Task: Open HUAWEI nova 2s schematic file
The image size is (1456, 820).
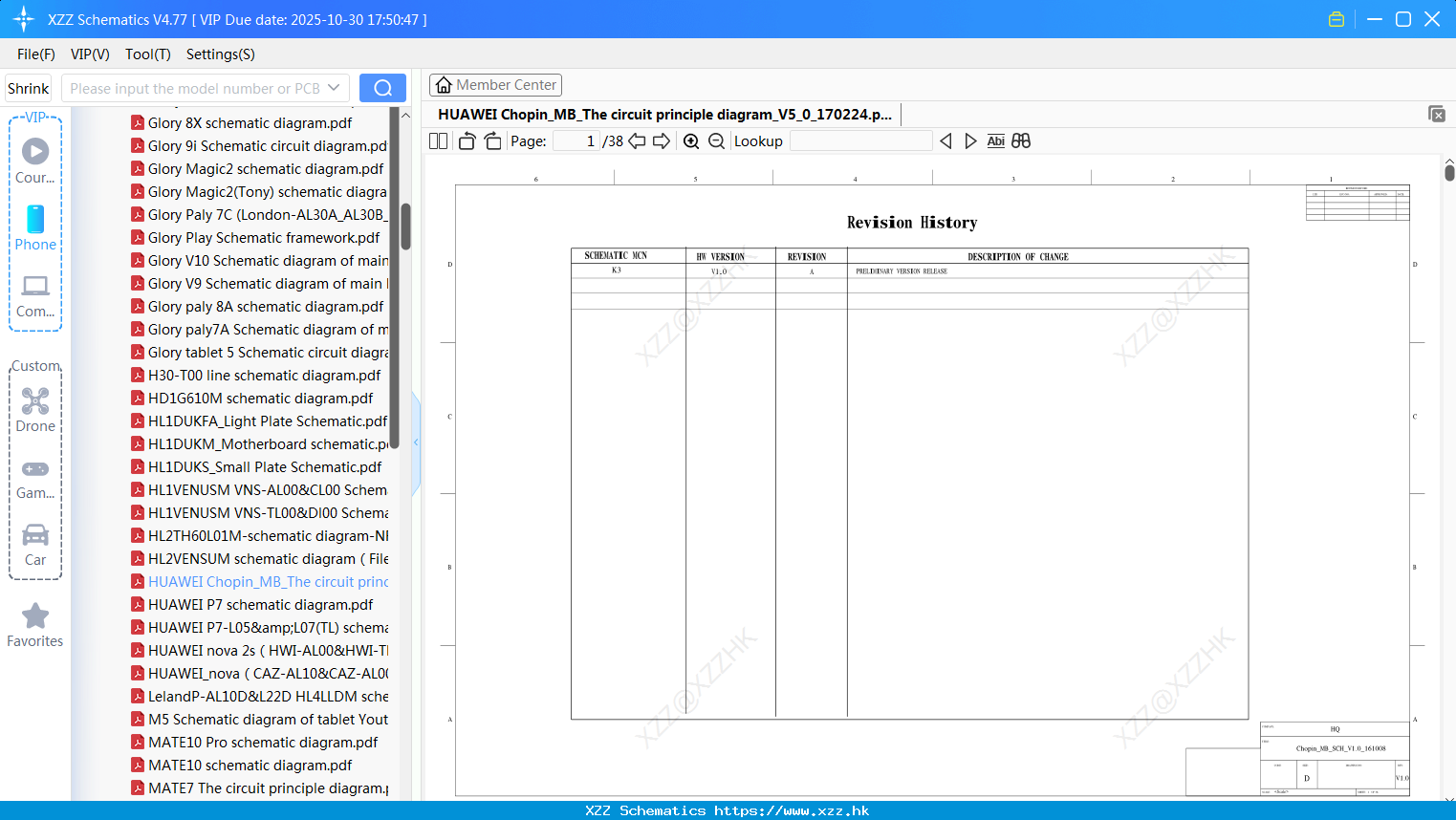Action: pyautogui.click(x=259, y=650)
